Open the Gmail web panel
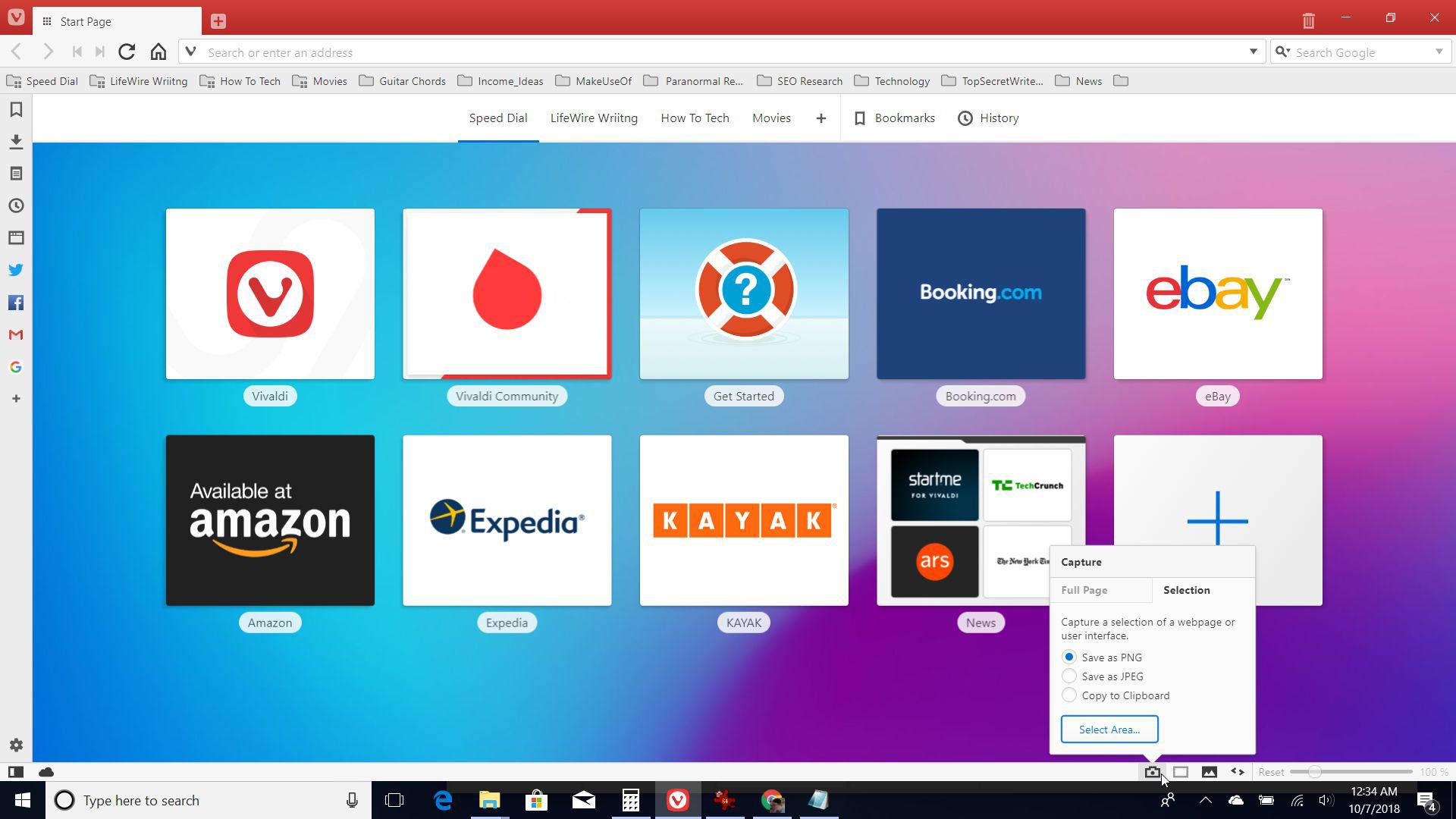Image resolution: width=1456 pixels, height=819 pixels. 16,334
